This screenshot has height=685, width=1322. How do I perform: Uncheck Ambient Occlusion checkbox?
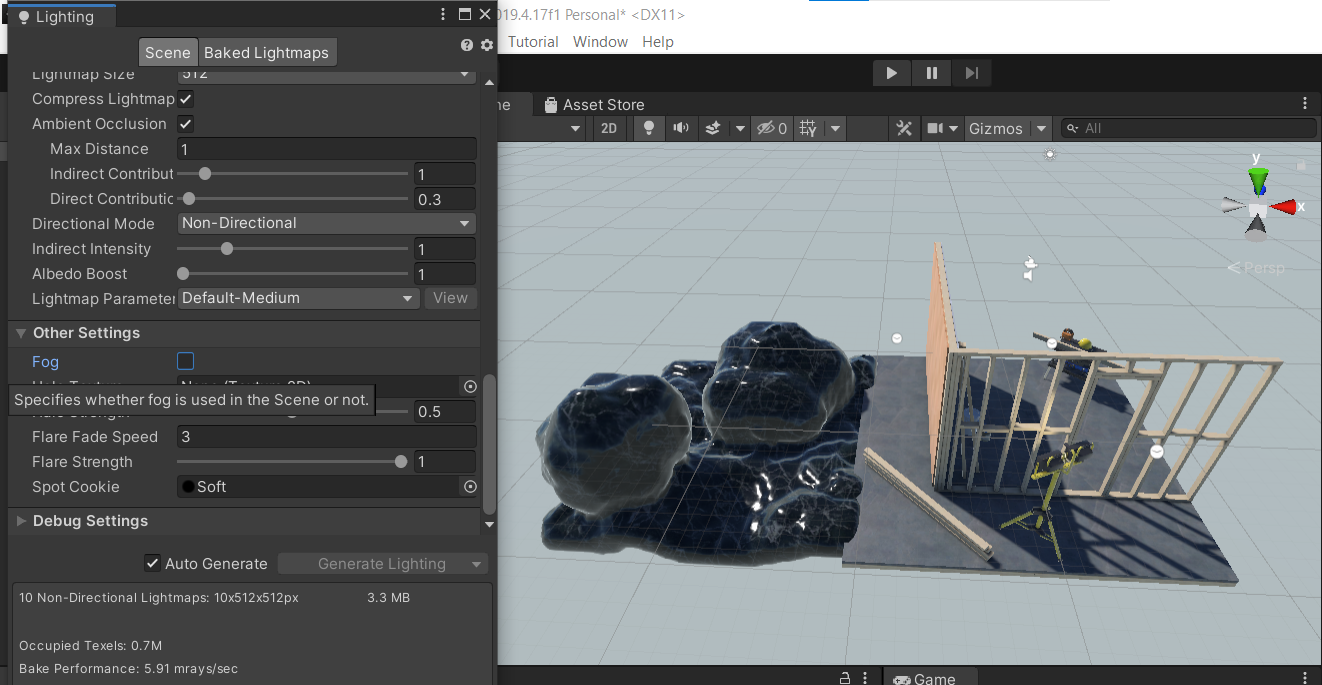click(185, 124)
